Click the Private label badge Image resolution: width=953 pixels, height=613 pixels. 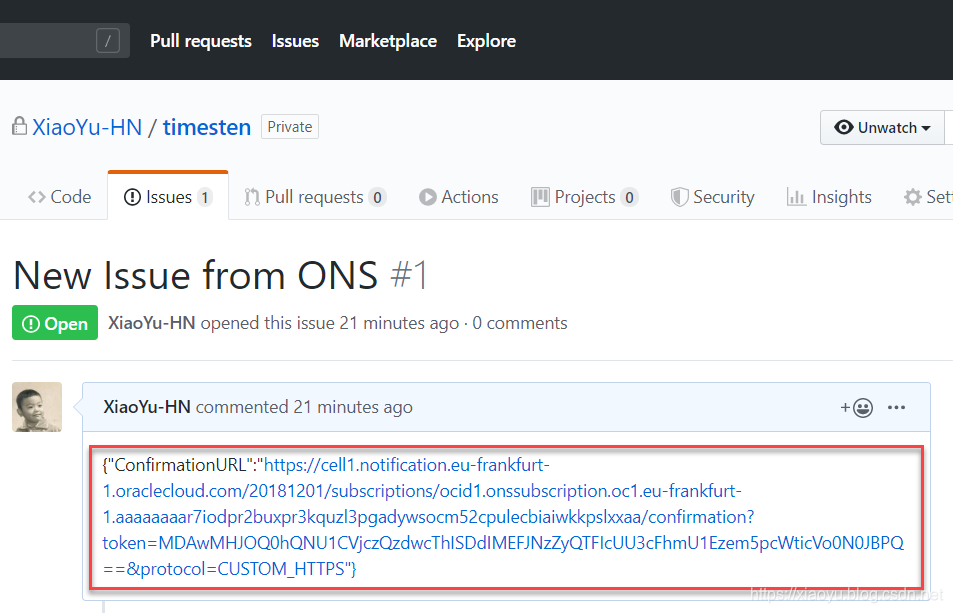[290, 126]
